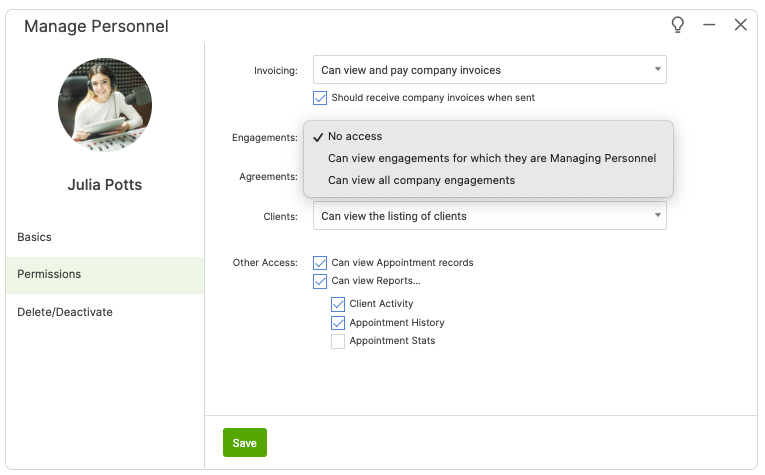Choose engagements for Managing Personnel option
Screen dimensions: 765x475
[491, 158]
